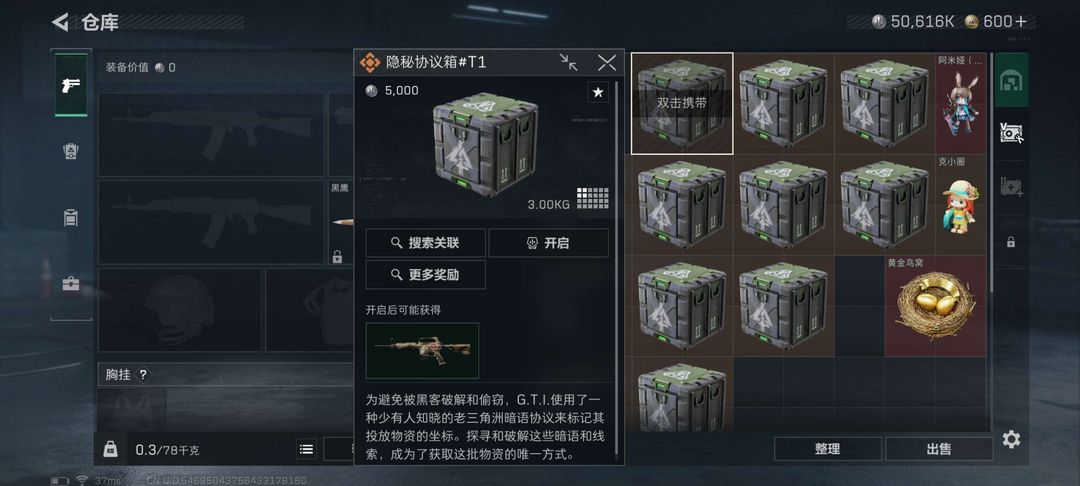Select the rifle reward preview thumbnail
The height and width of the screenshot is (486, 1080).
[x=422, y=350]
